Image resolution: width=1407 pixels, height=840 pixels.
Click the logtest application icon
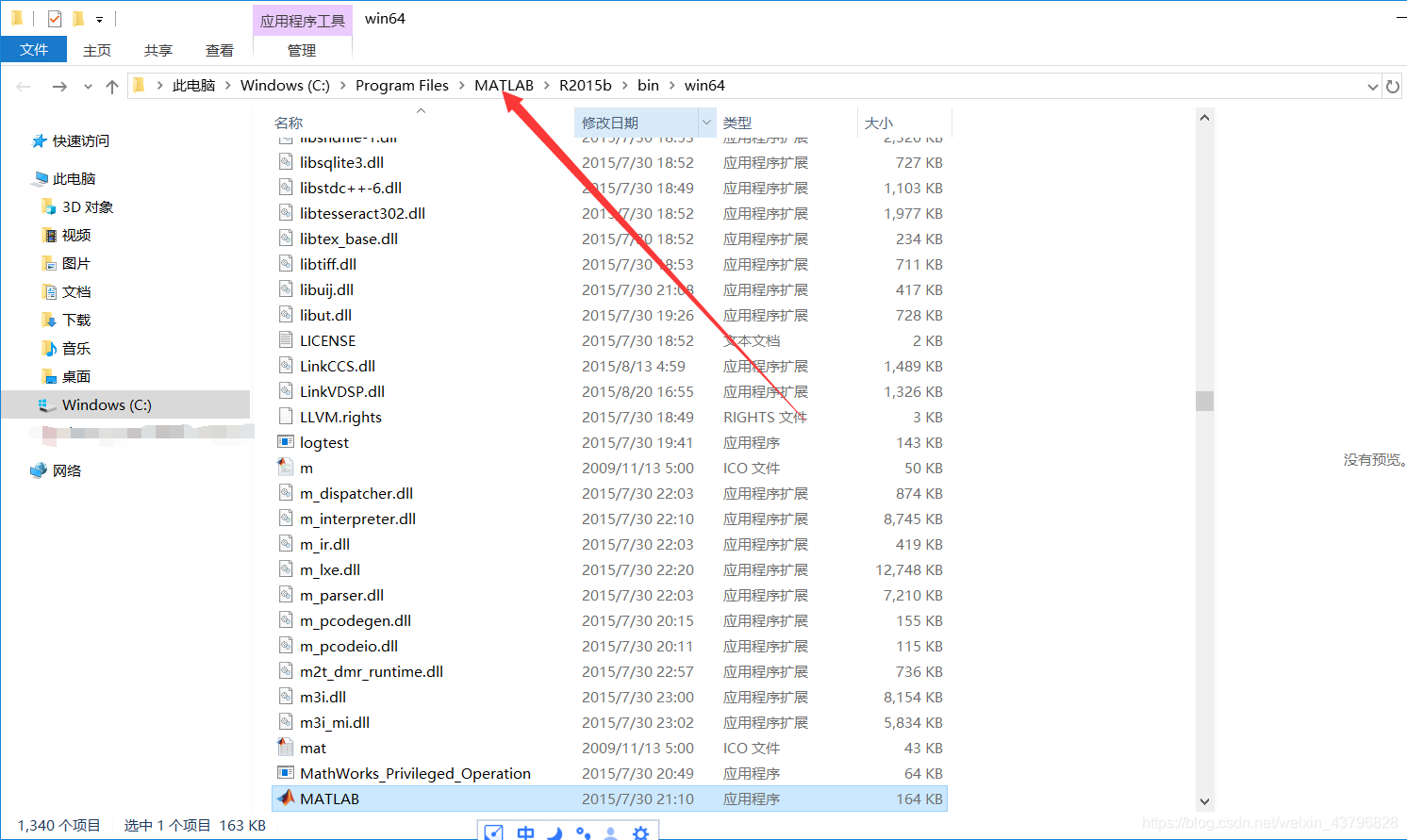(286, 442)
